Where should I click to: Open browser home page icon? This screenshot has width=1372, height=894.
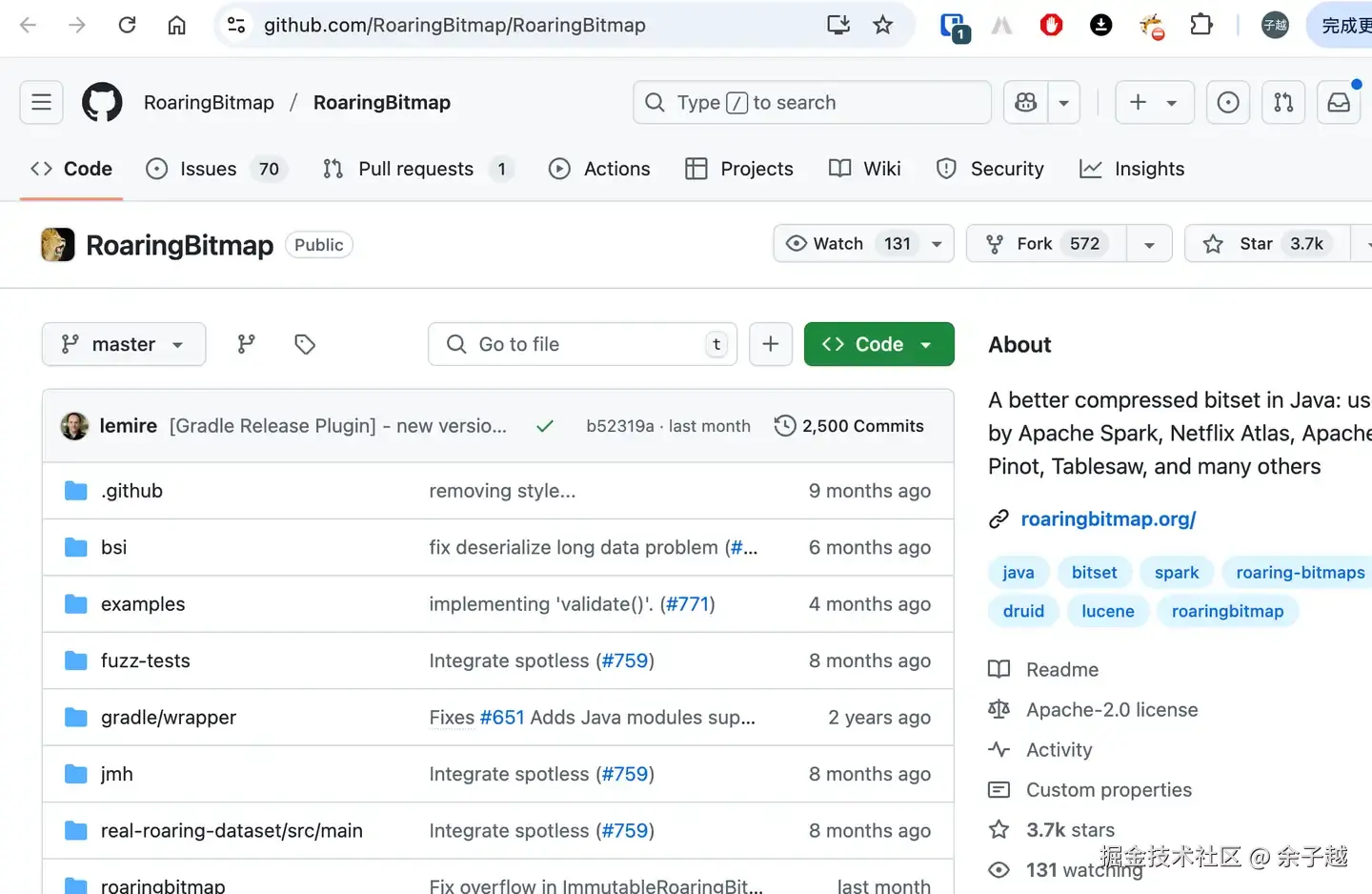[x=176, y=25]
